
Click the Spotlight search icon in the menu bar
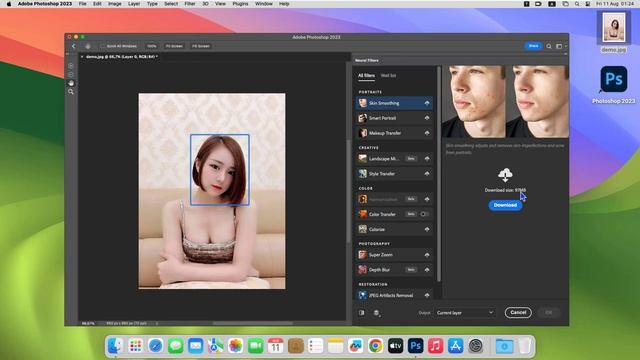577,4
